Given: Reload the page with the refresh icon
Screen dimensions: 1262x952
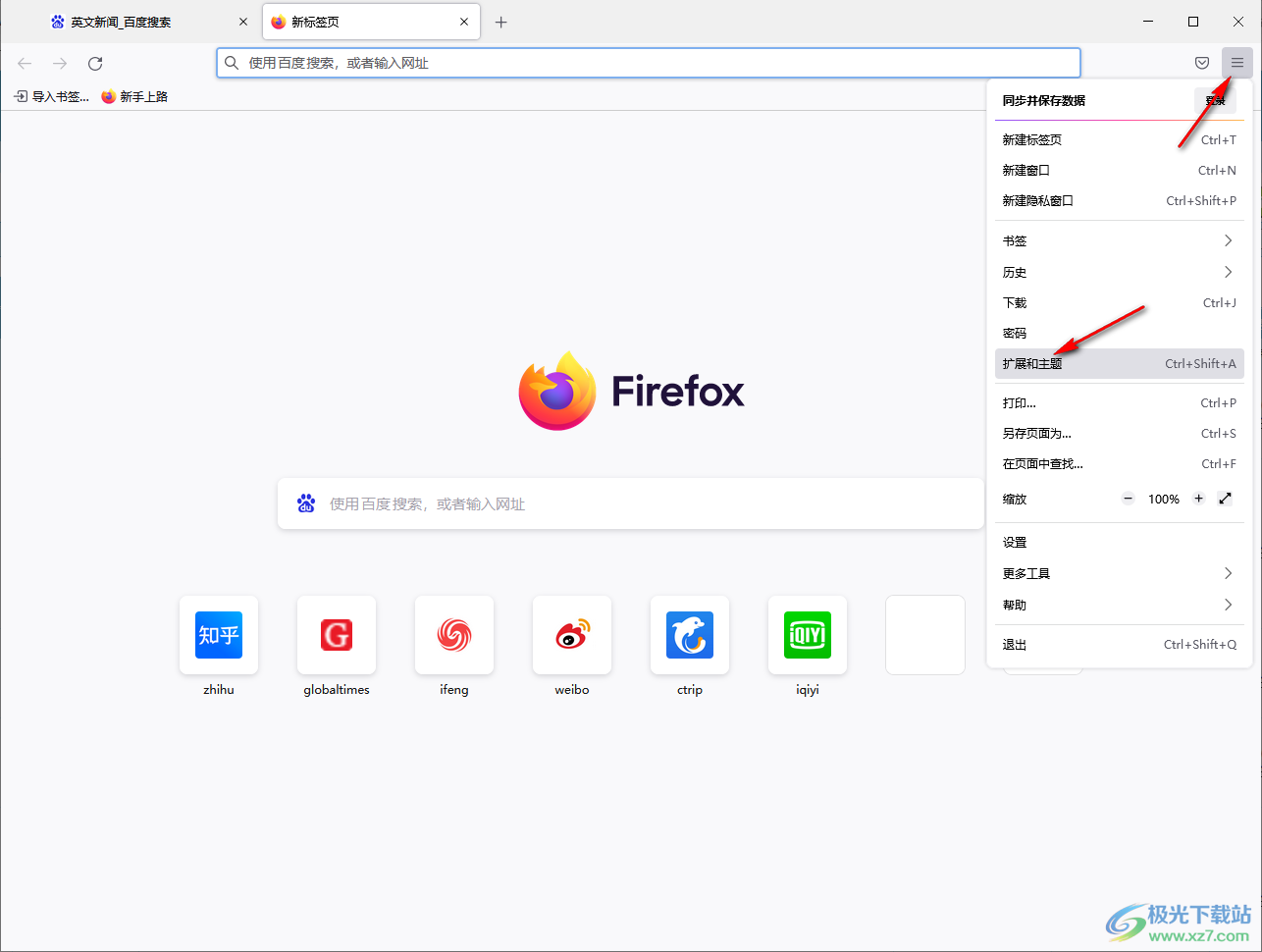Looking at the screenshot, I should [95, 64].
